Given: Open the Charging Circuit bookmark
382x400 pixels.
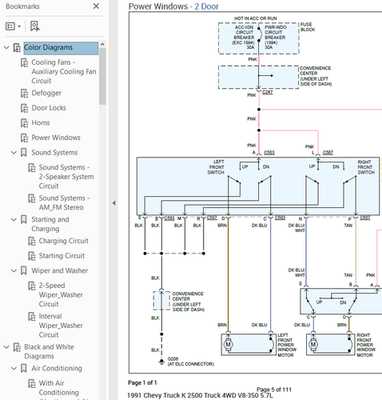Looking at the screenshot, I should (x=64, y=241).
